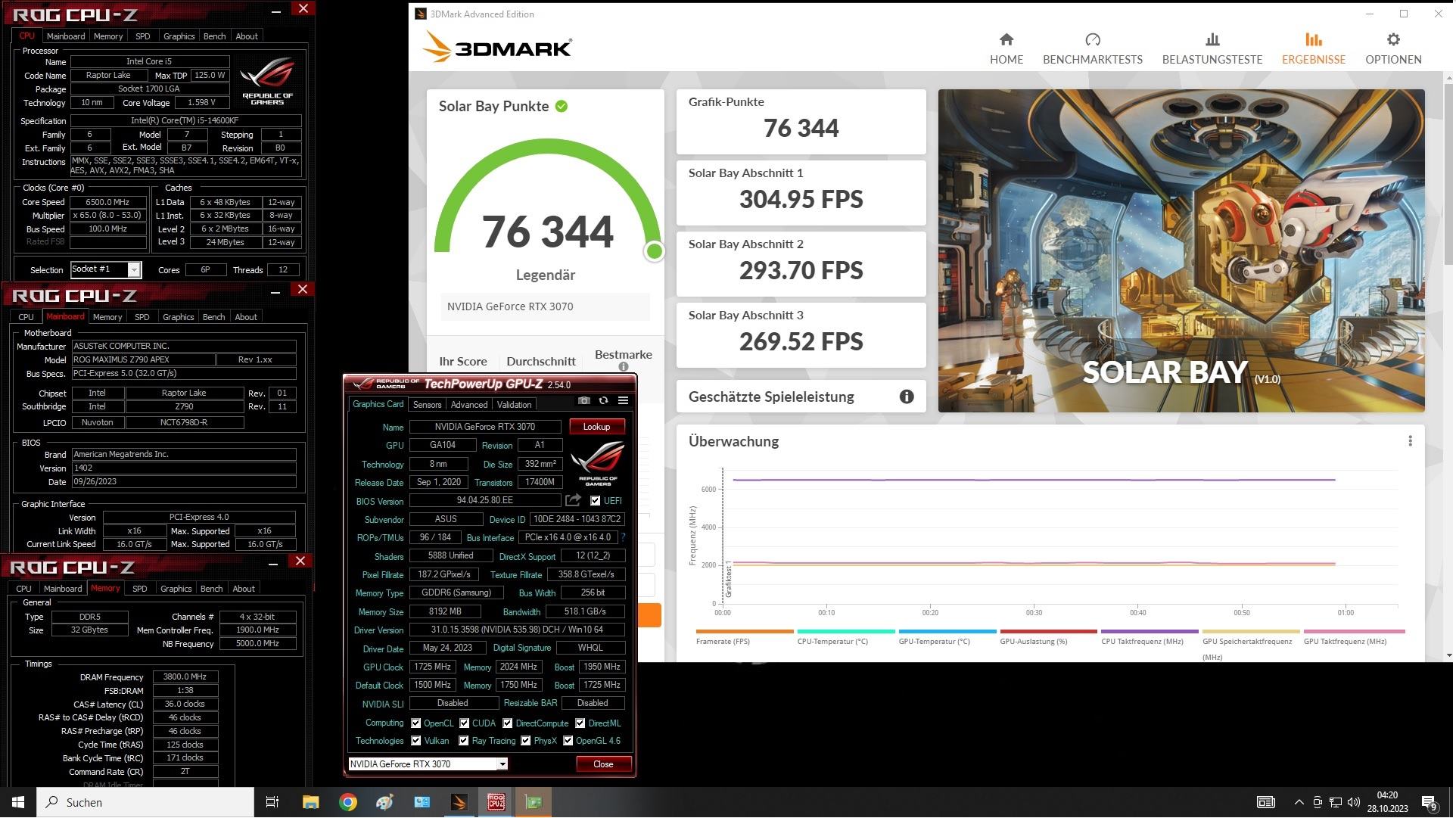Open the GPU-Z hamburger menu
The image size is (1456, 818).
[x=624, y=401]
